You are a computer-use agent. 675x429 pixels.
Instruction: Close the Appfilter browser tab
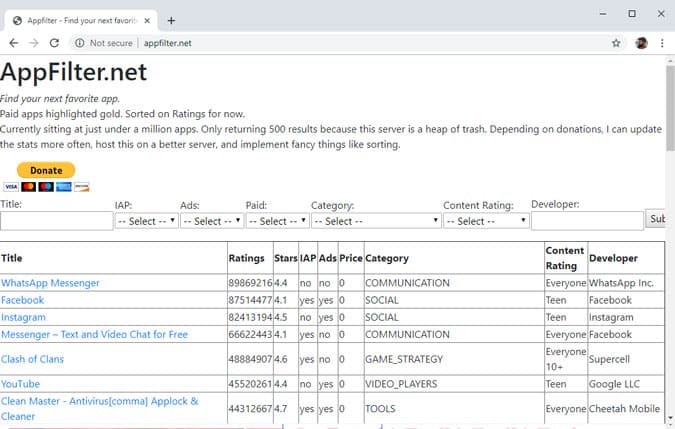pos(148,20)
